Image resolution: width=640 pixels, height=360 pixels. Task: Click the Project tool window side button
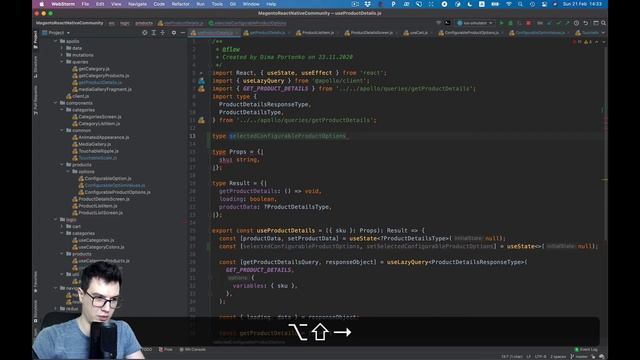coord(36,40)
